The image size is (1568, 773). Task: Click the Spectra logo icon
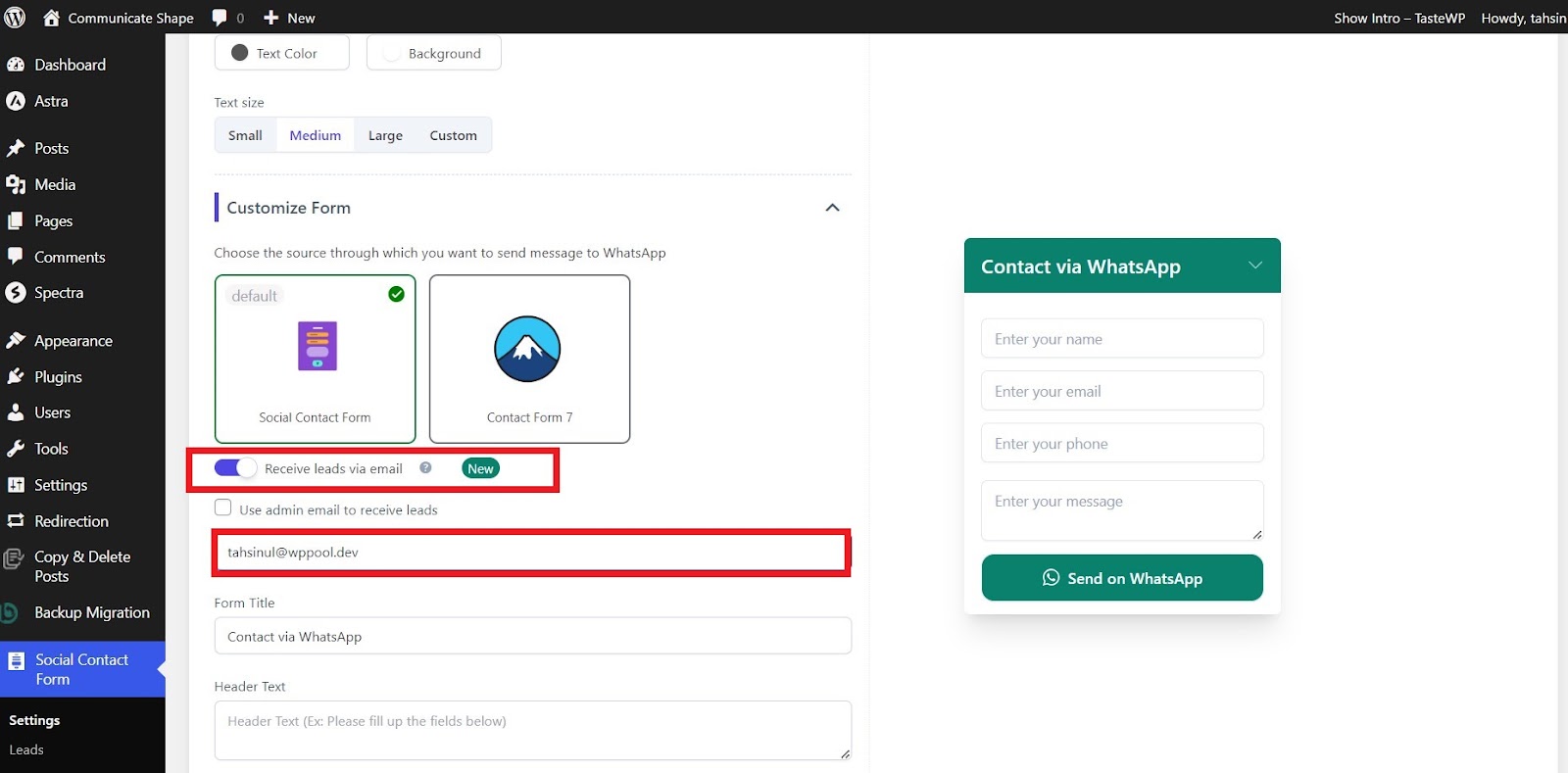pyautogui.click(x=15, y=293)
